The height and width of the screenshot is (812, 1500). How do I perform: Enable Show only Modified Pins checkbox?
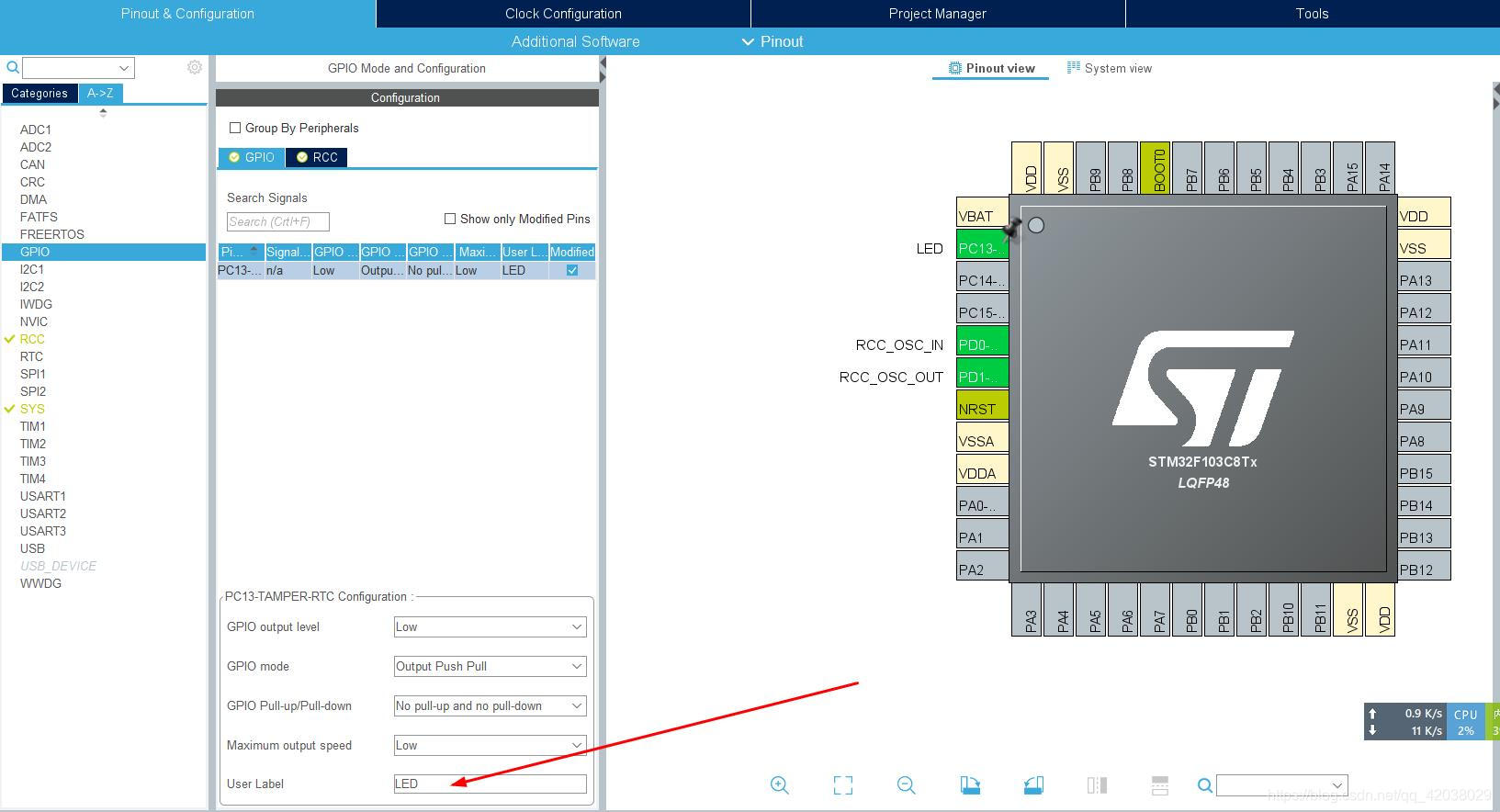pos(450,219)
